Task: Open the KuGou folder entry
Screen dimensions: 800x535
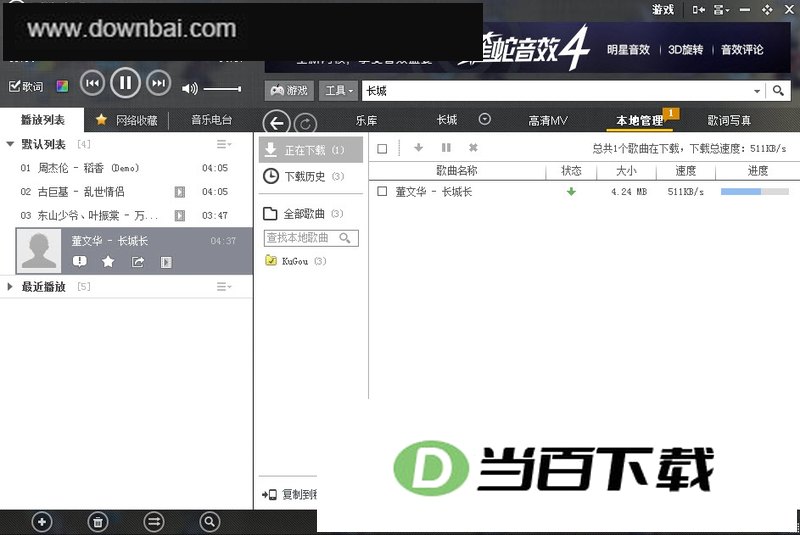Action: coord(295,261)
